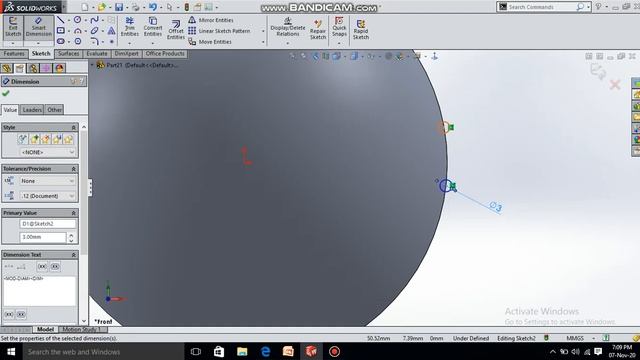
Task: Open the Style <NONE> dropdown
Action: [x=48, y=152]
